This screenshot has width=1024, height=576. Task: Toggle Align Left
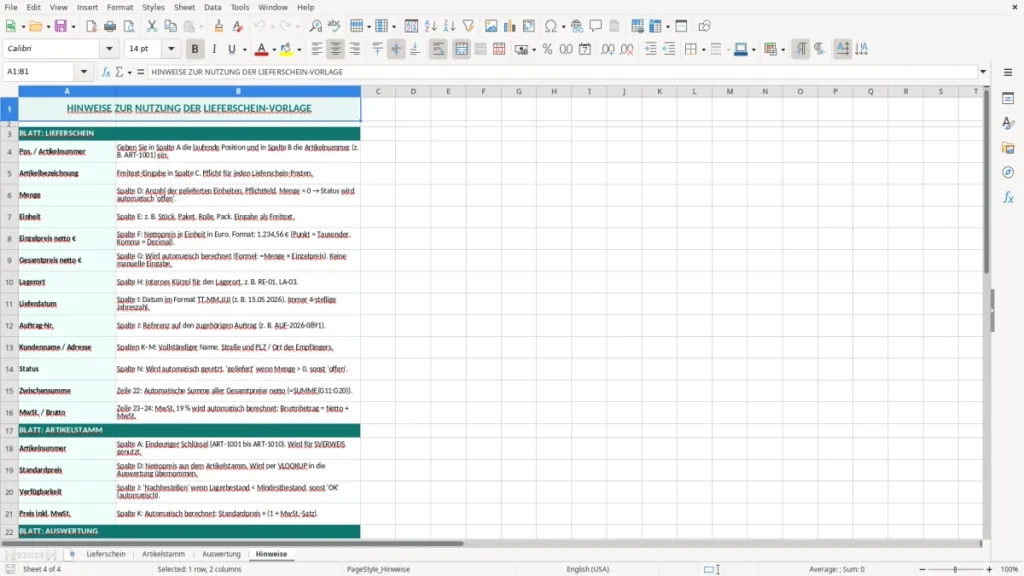[317, 49]
